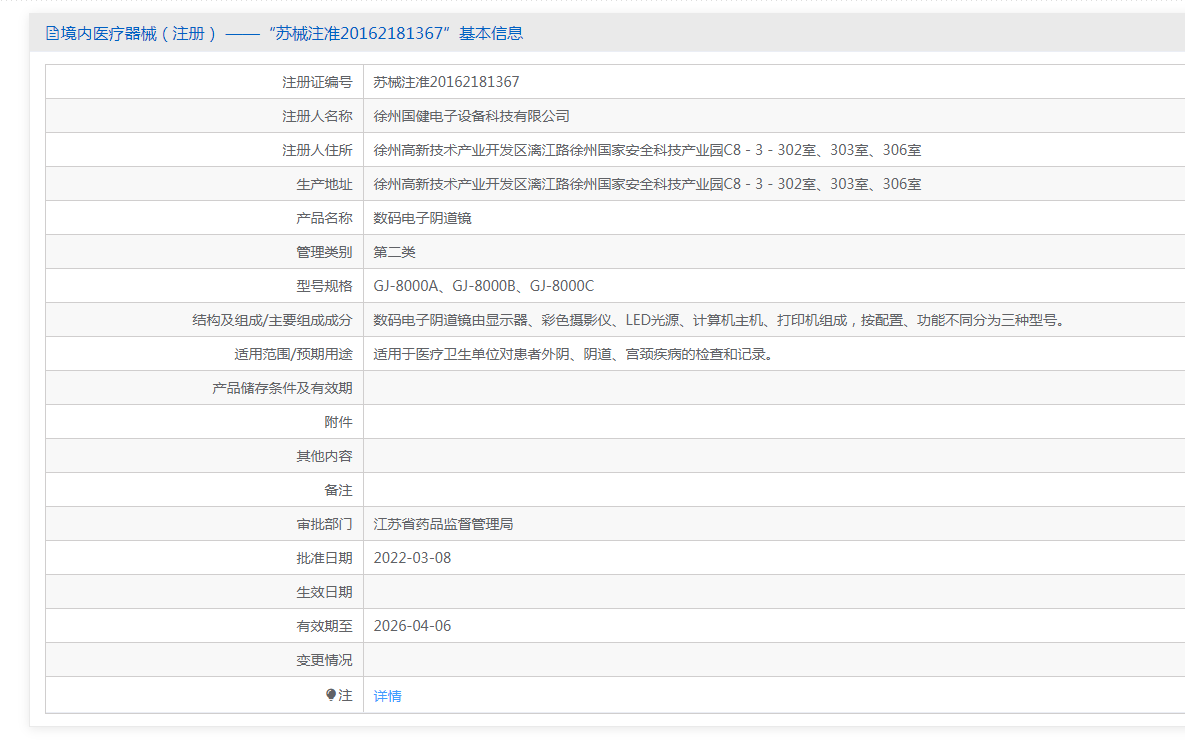
Task: Click the 变更情况 row label
Action: coord(324,660)
